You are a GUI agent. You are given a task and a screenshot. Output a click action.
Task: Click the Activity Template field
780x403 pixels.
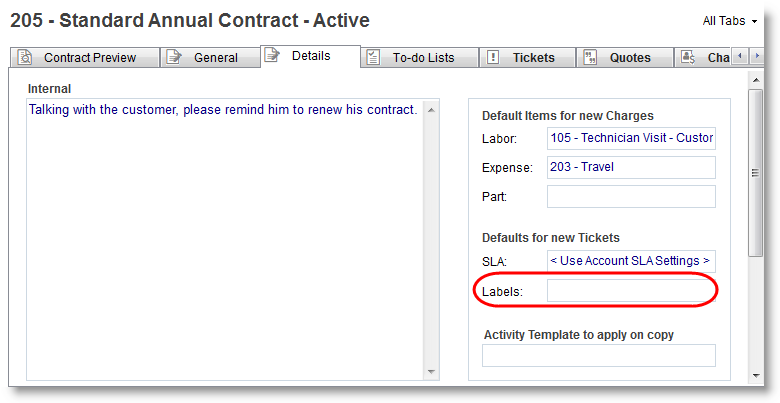[598, 355]
